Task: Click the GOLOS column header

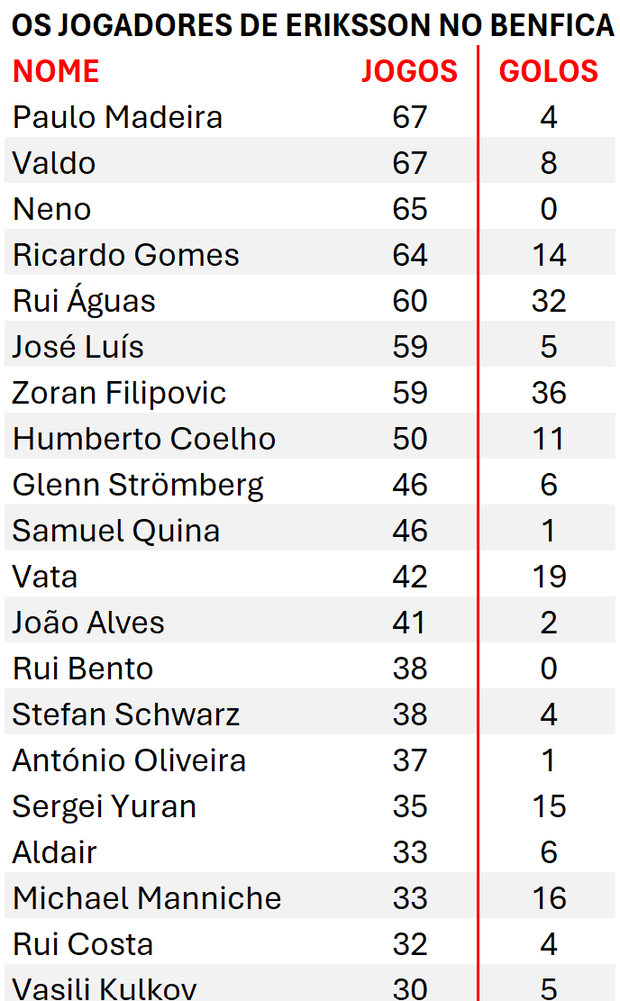Action: tap(548, 71)
